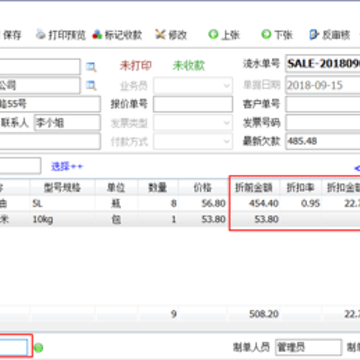
Task: Click the total quantity 9
Action: coord(174,314)
